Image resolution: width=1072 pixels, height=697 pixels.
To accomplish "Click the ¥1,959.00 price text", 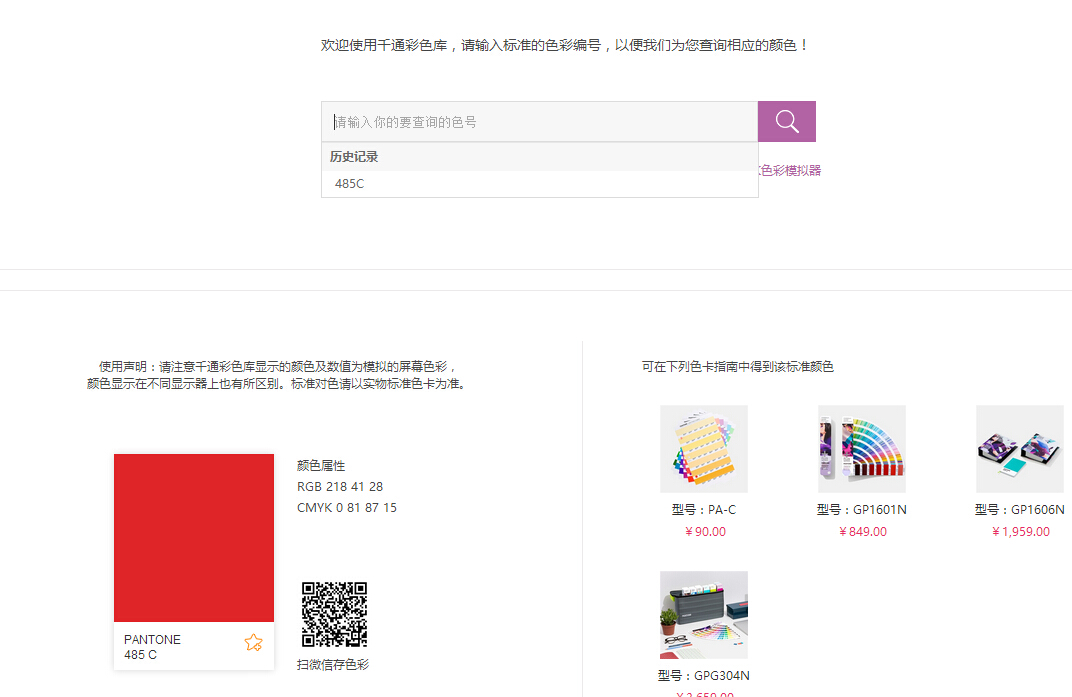I will [x=1020, y=532].
